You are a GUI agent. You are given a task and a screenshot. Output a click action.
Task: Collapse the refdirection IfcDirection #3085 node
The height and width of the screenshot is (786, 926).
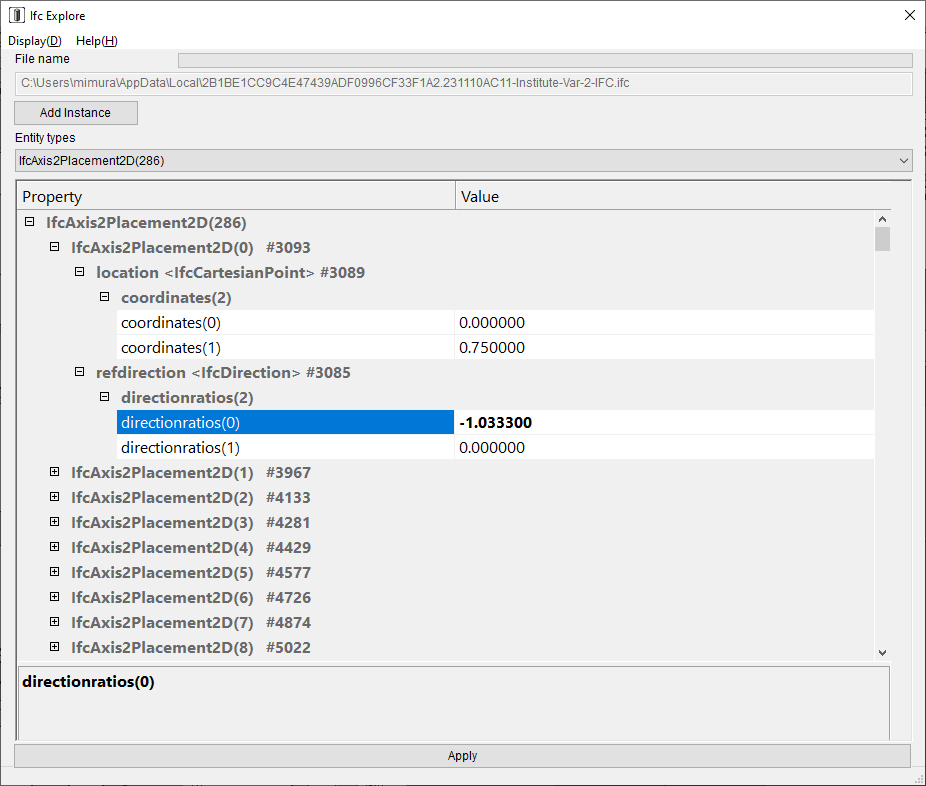click(x=79, y=372)
